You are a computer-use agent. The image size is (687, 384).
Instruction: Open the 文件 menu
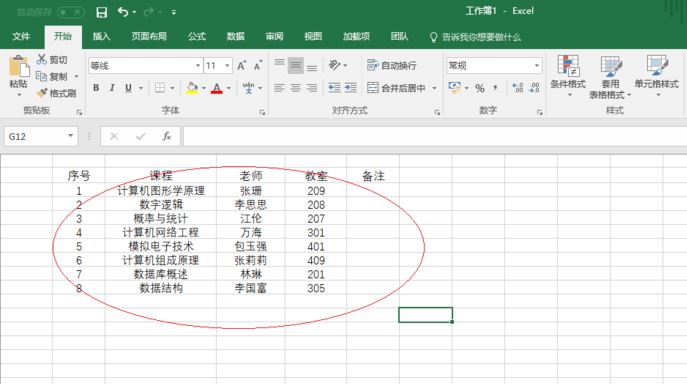click(21, 36)
